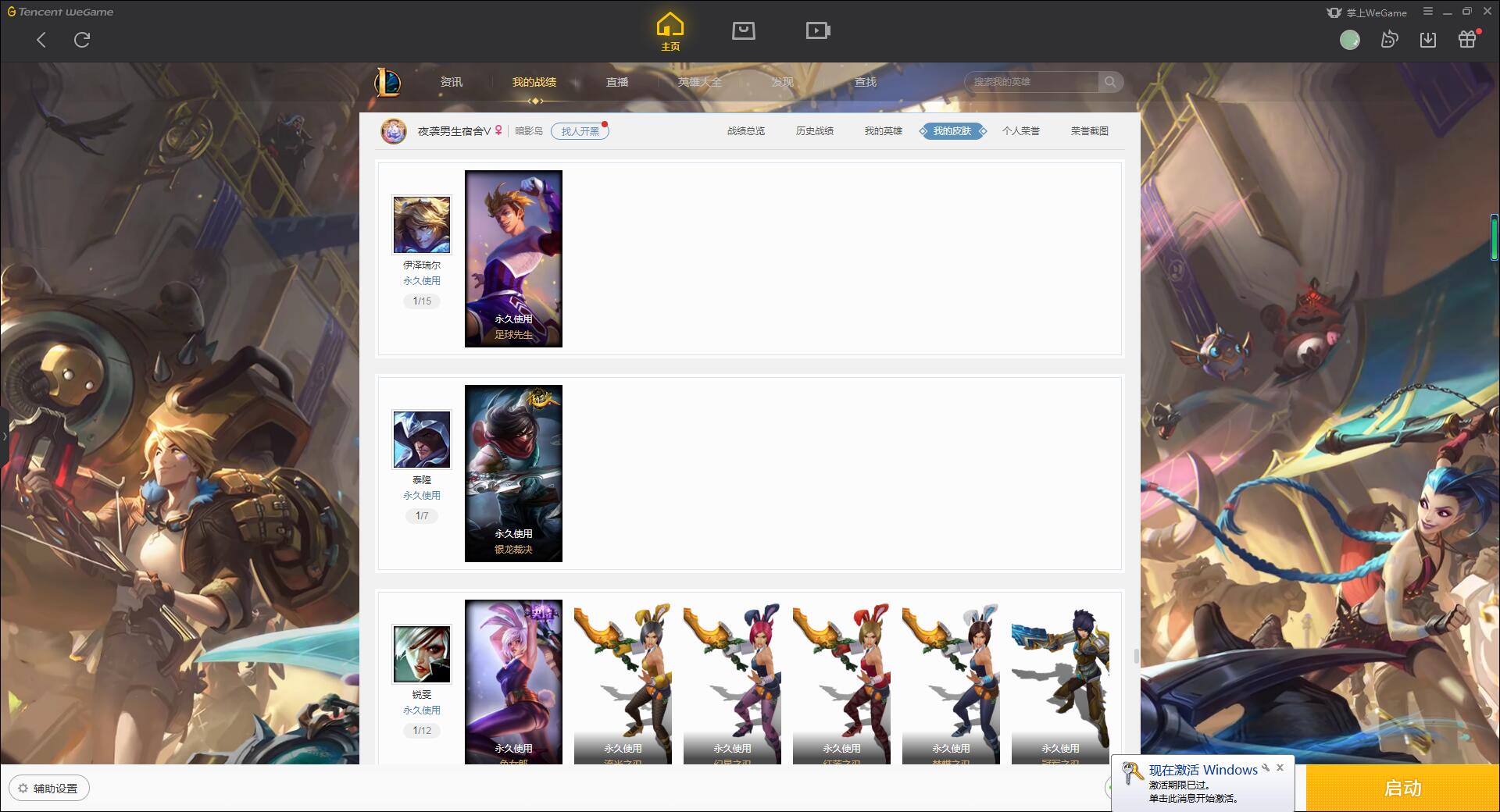This screenshot has height=812, width=1500.
Task: Switch to 个人荣誉 sub-tab
Action: pos(1021,131)
